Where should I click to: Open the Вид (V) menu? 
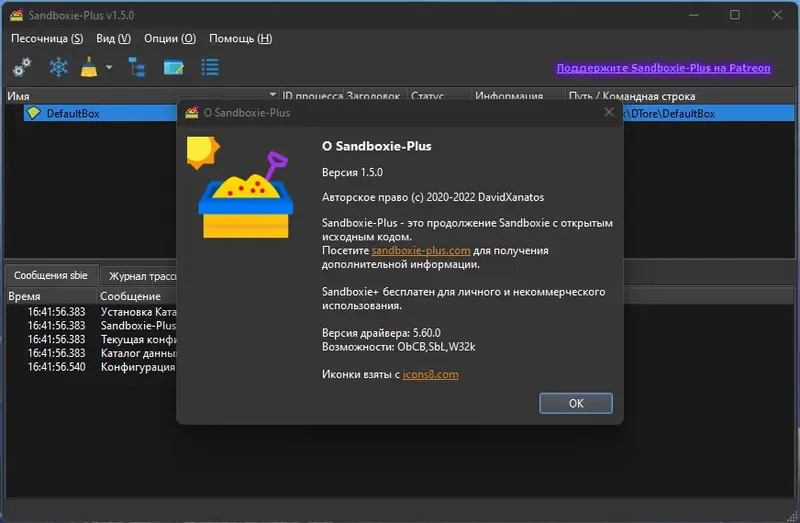[x=113, y=39]
